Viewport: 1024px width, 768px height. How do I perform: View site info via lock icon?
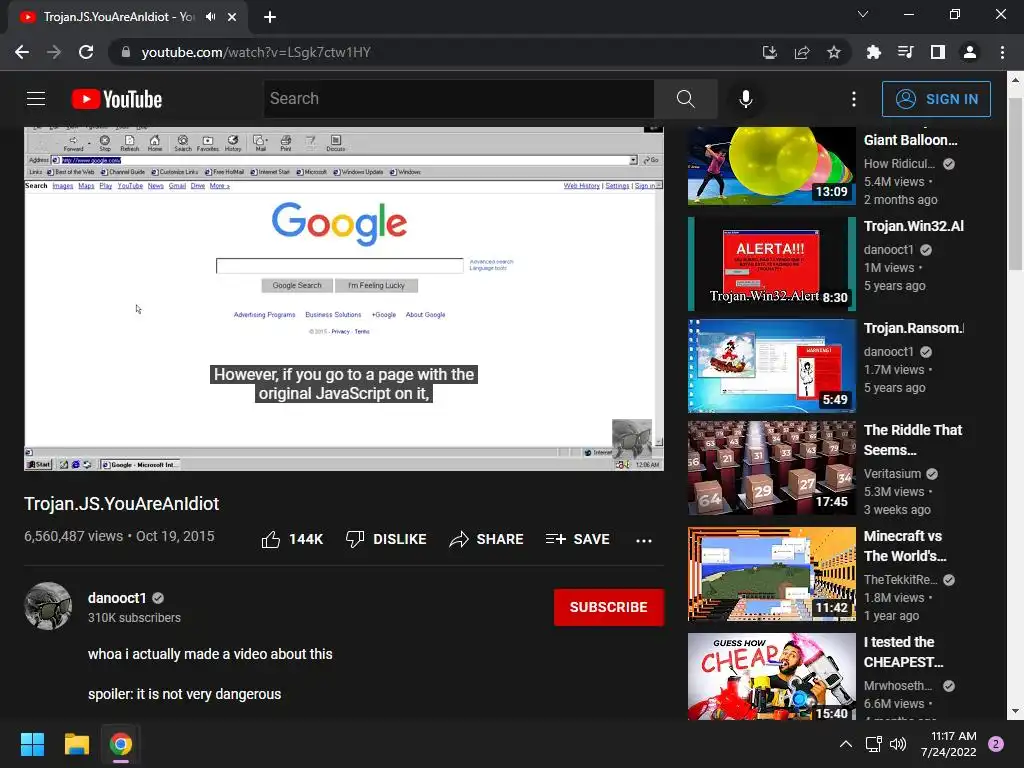click(x=126, y=52)
